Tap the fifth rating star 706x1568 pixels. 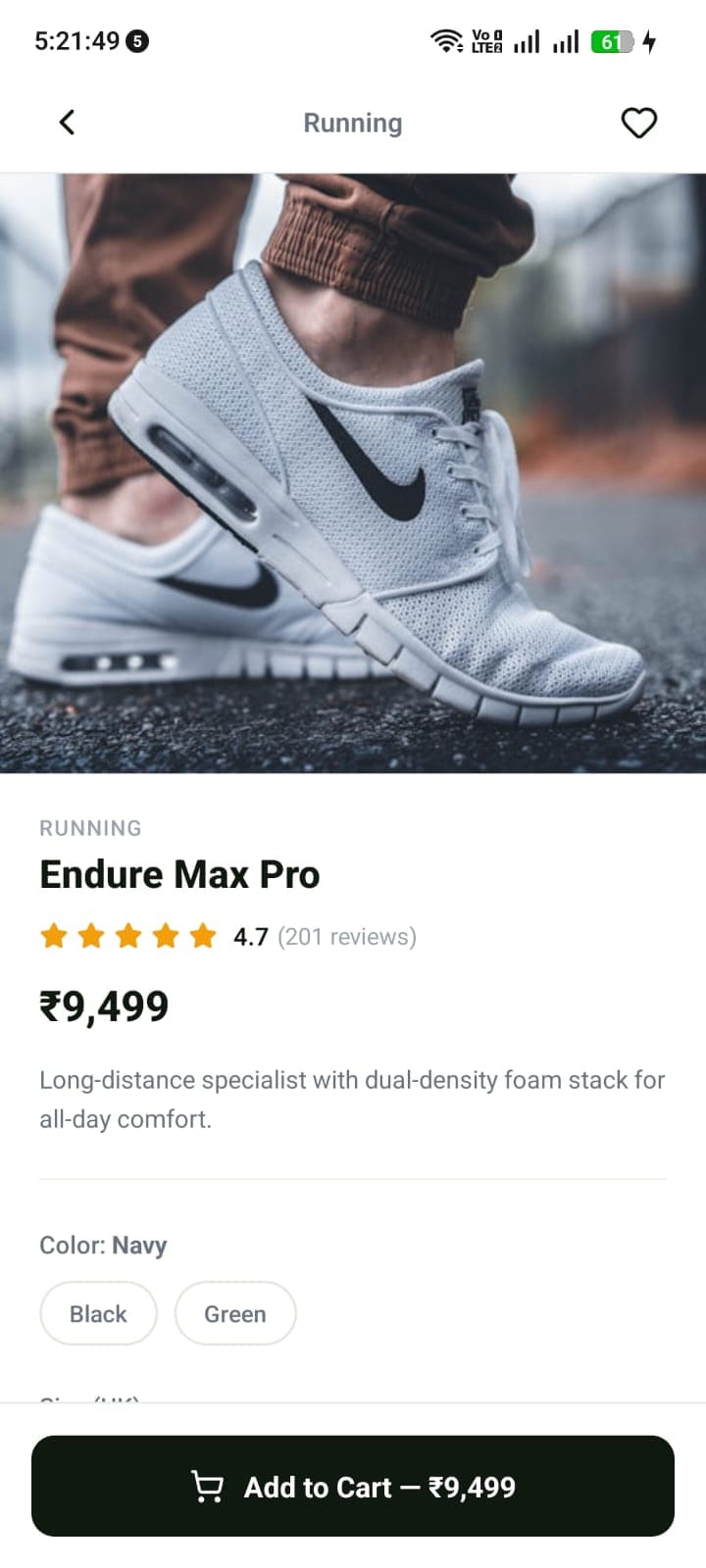point(203,936)
